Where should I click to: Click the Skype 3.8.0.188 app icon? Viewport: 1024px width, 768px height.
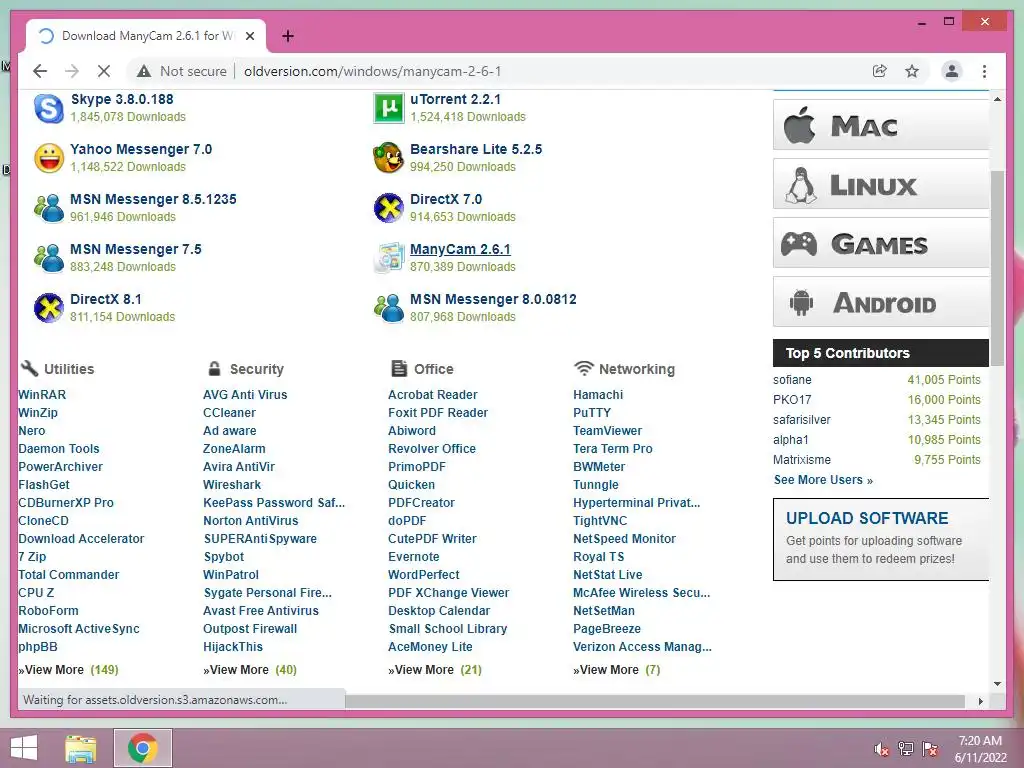click(49, 108)
